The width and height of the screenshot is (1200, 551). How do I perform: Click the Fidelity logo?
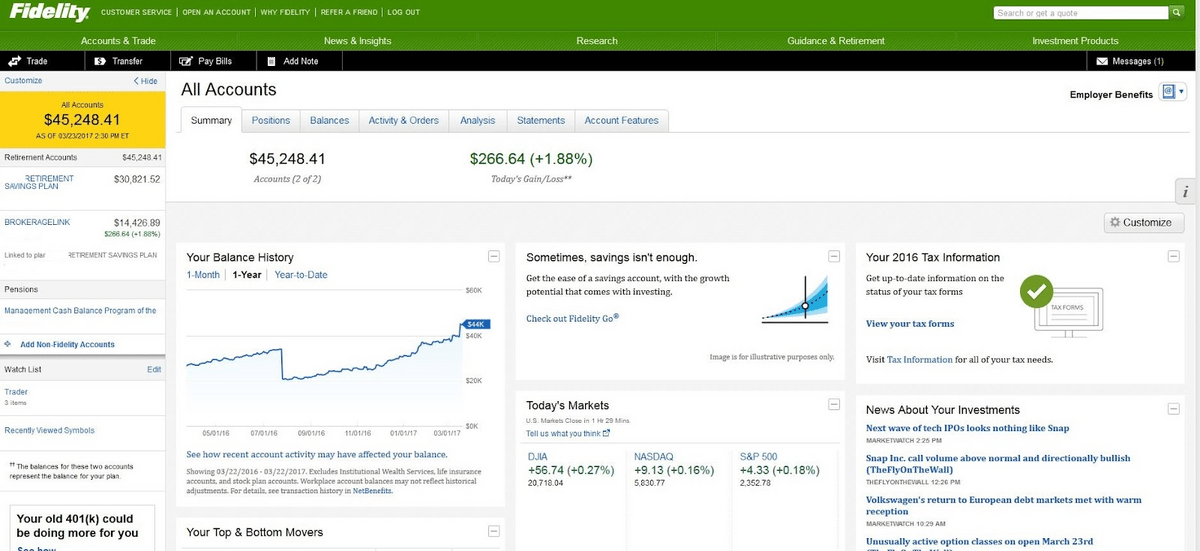pos(50,12)
